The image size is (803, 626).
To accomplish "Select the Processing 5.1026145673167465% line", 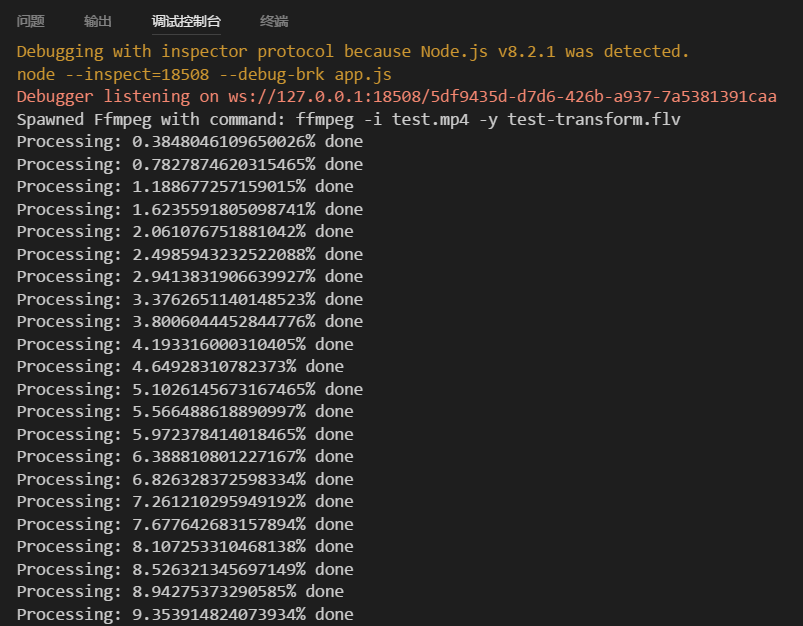I will (x=190, y=389).
